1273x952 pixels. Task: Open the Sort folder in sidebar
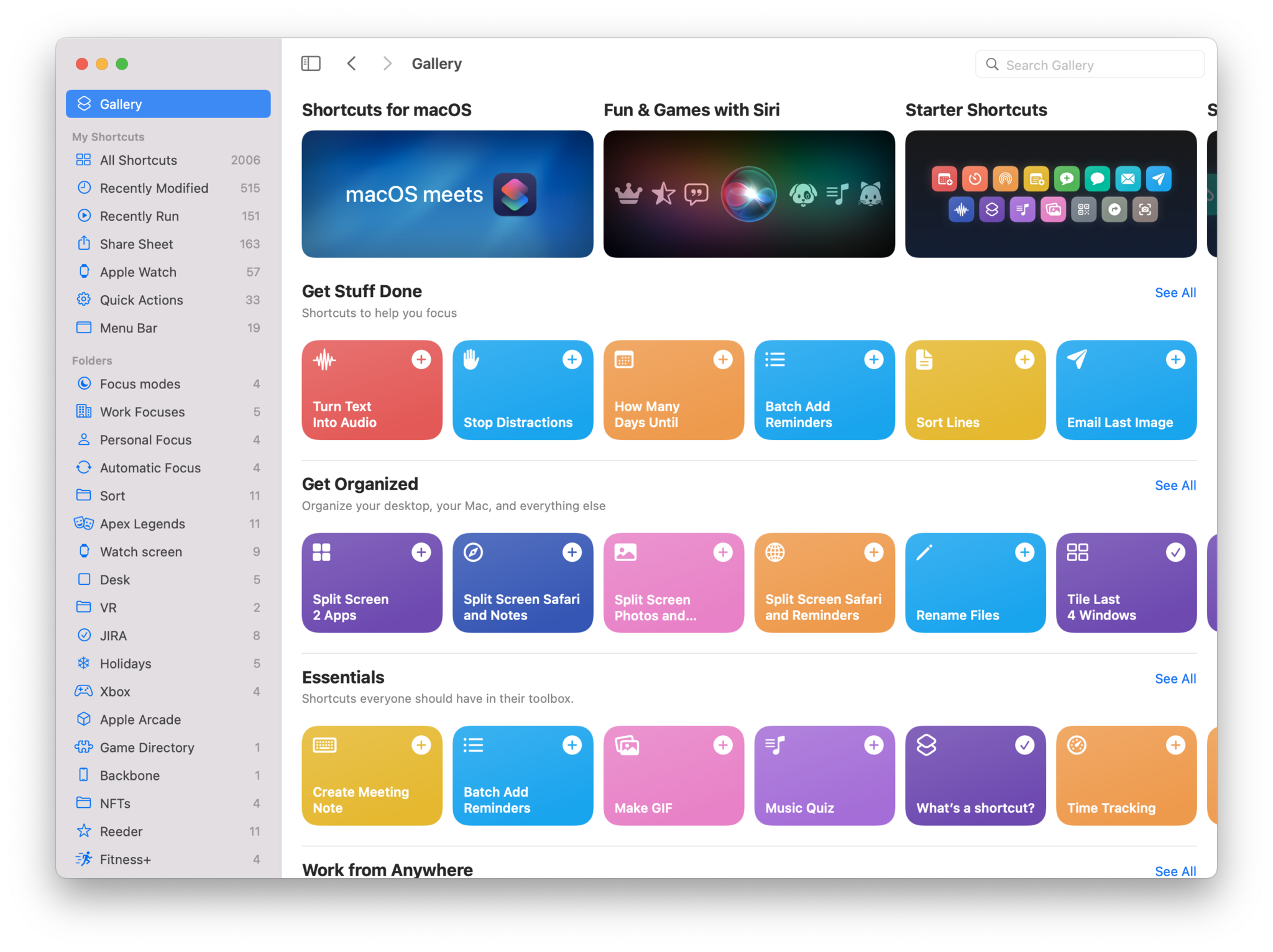(x=168, y=495)
